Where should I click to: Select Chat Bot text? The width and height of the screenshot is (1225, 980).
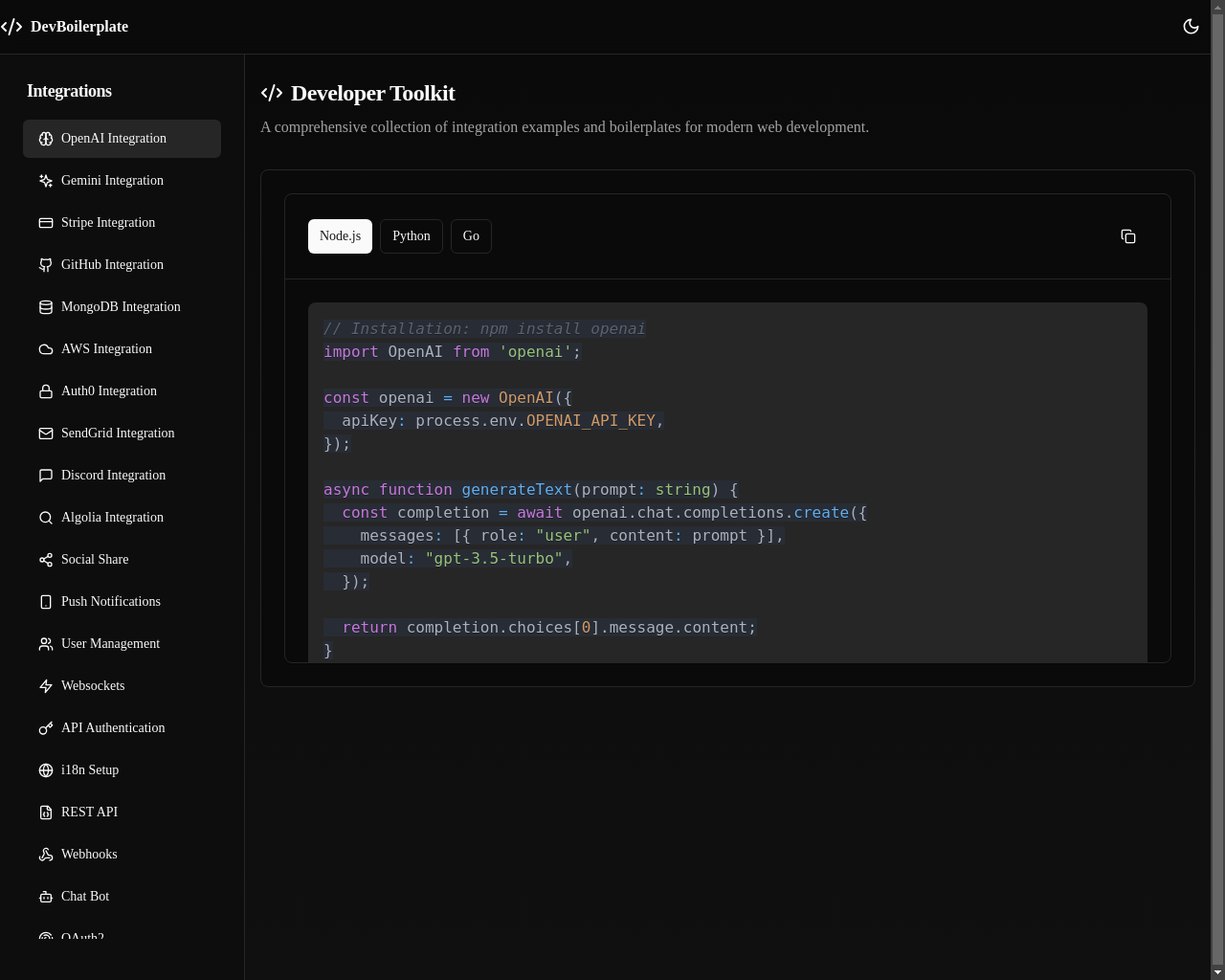[85, 897]
